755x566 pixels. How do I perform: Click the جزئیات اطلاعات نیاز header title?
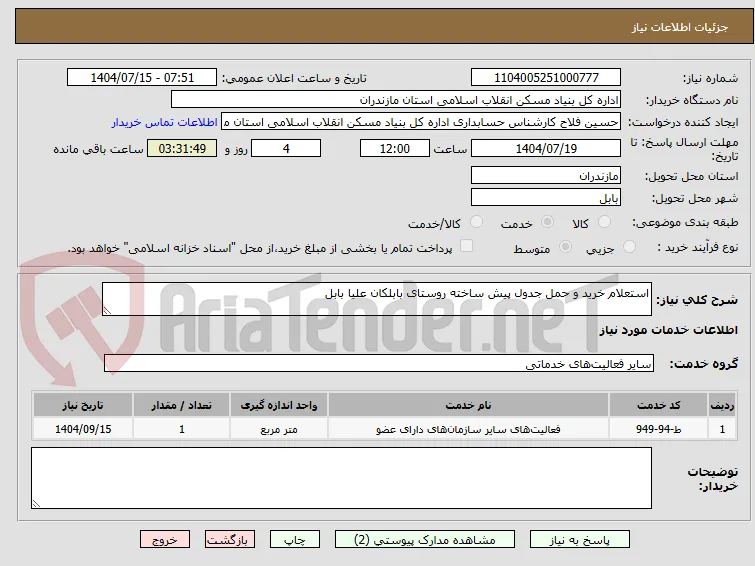680,27
